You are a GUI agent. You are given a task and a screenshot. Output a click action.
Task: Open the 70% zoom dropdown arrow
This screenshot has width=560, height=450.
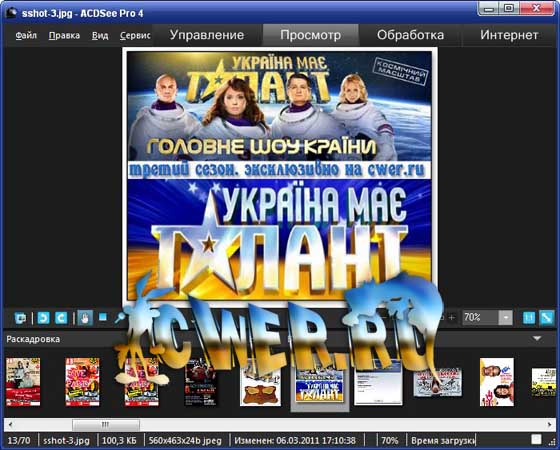505,318
